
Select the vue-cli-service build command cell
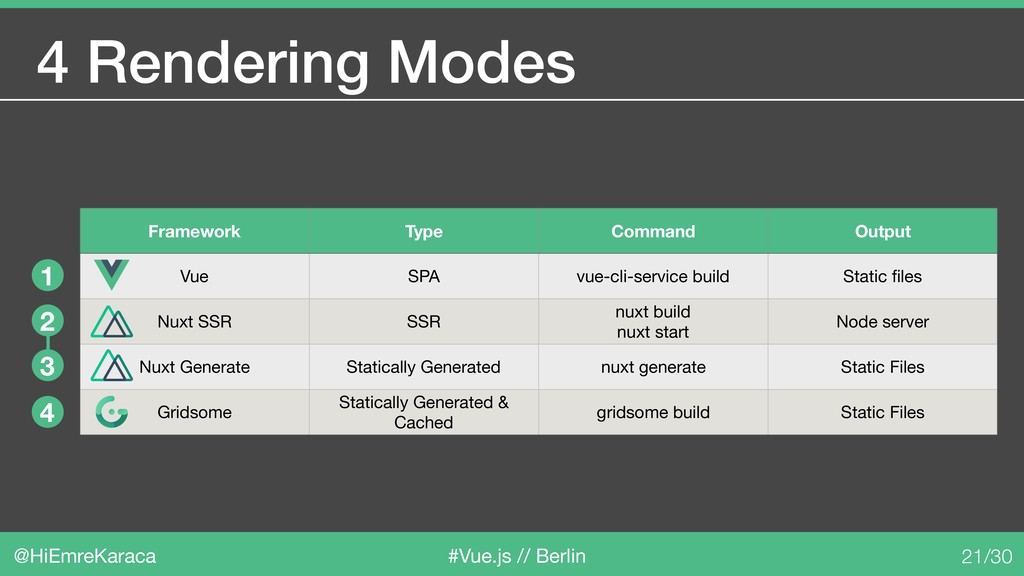[653, 276]
